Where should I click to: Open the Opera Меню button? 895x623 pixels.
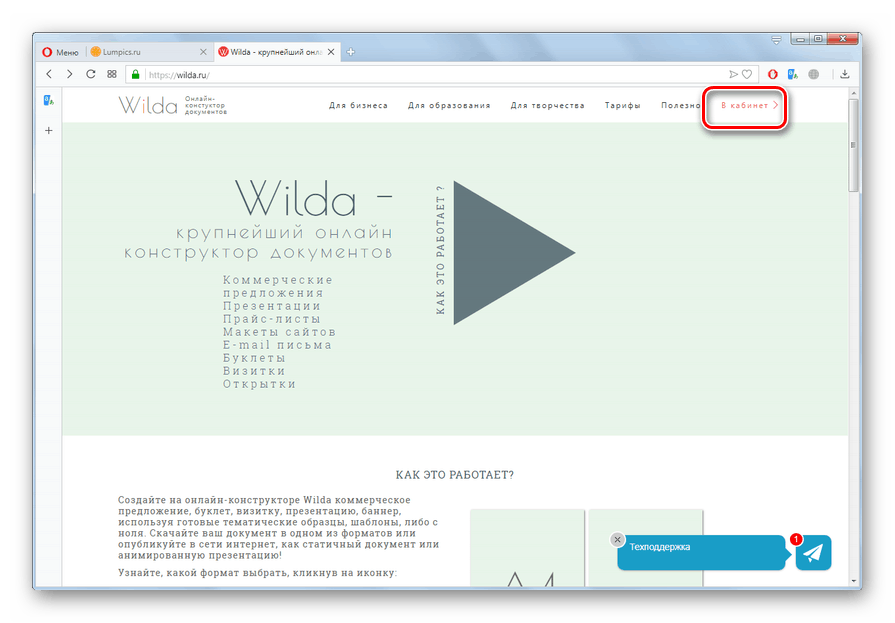tap(61, 52)
